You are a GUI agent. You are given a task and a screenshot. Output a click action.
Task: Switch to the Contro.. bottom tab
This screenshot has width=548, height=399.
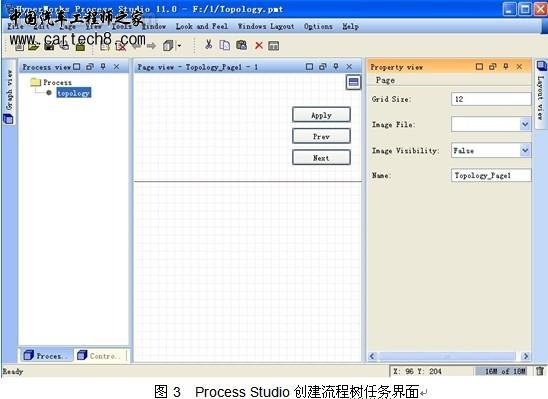[x=101, y=356]
